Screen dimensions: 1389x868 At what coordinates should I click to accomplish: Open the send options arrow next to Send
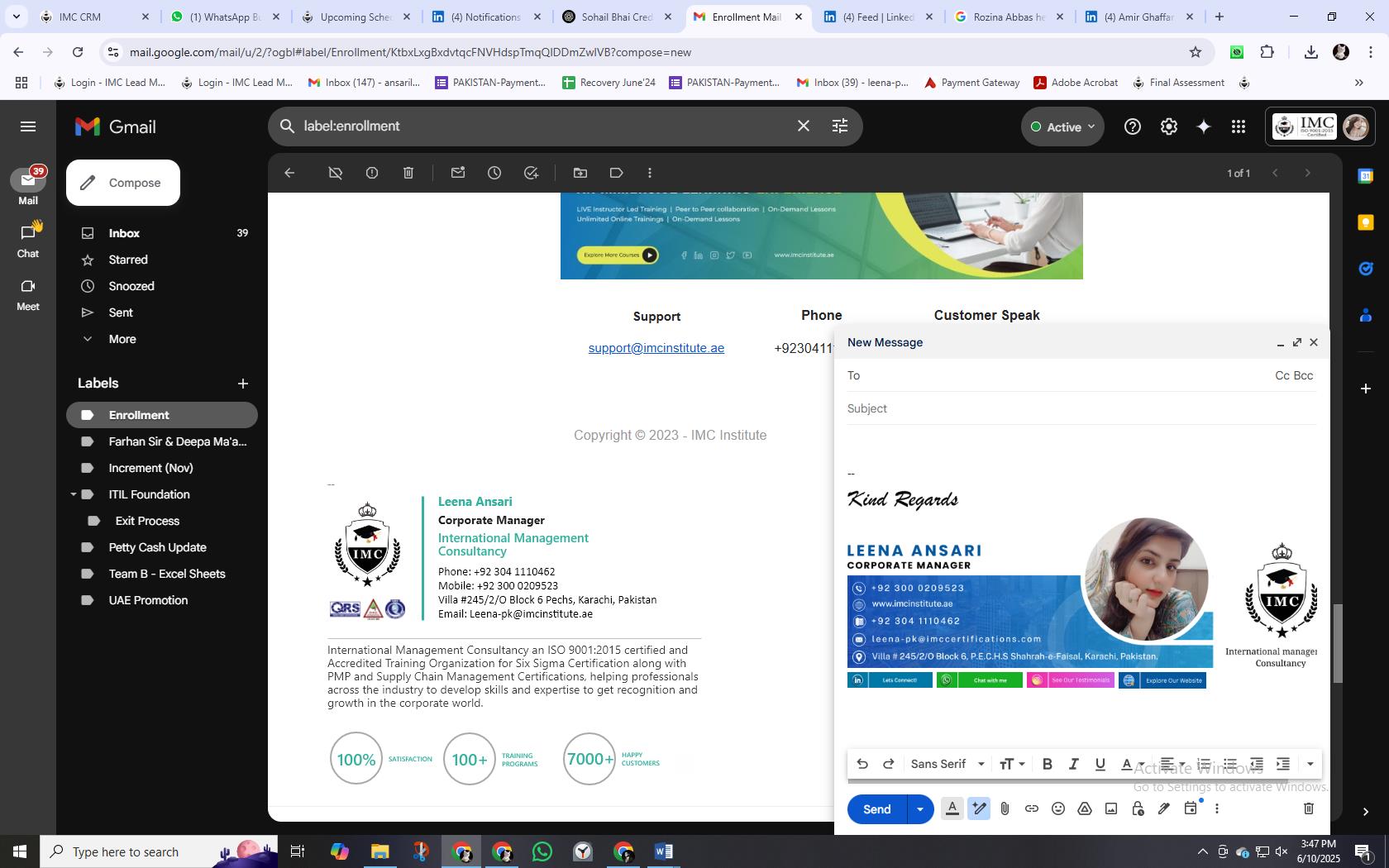click(920, 808)
